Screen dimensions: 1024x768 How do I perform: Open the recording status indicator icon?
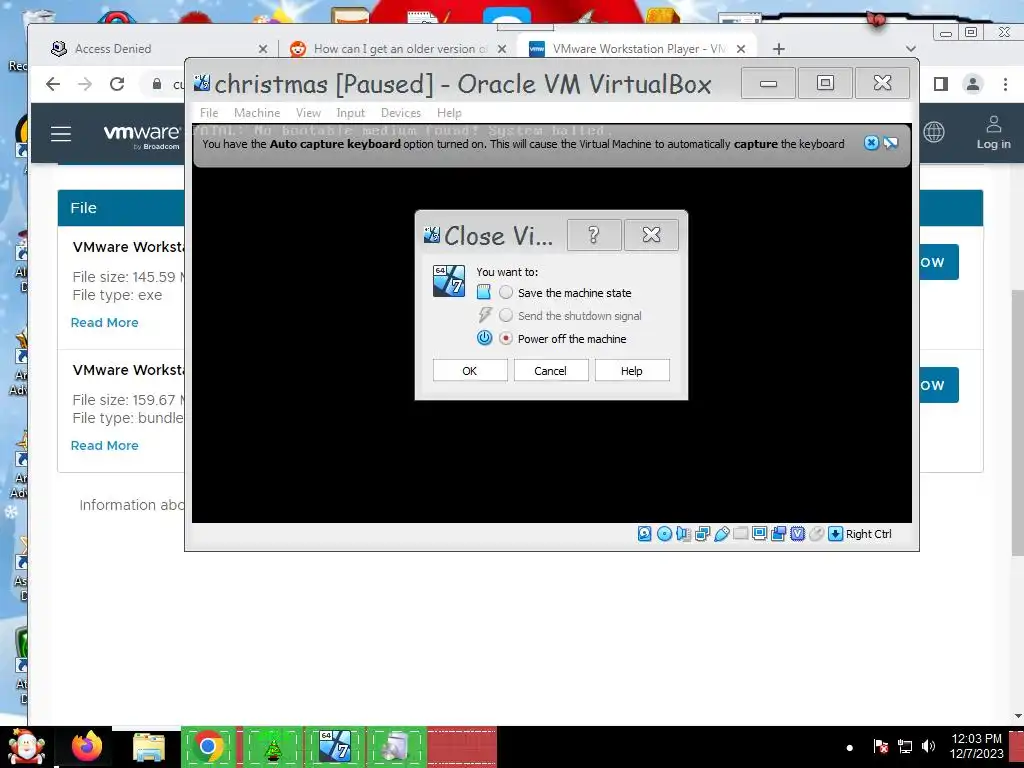(778, 534)
